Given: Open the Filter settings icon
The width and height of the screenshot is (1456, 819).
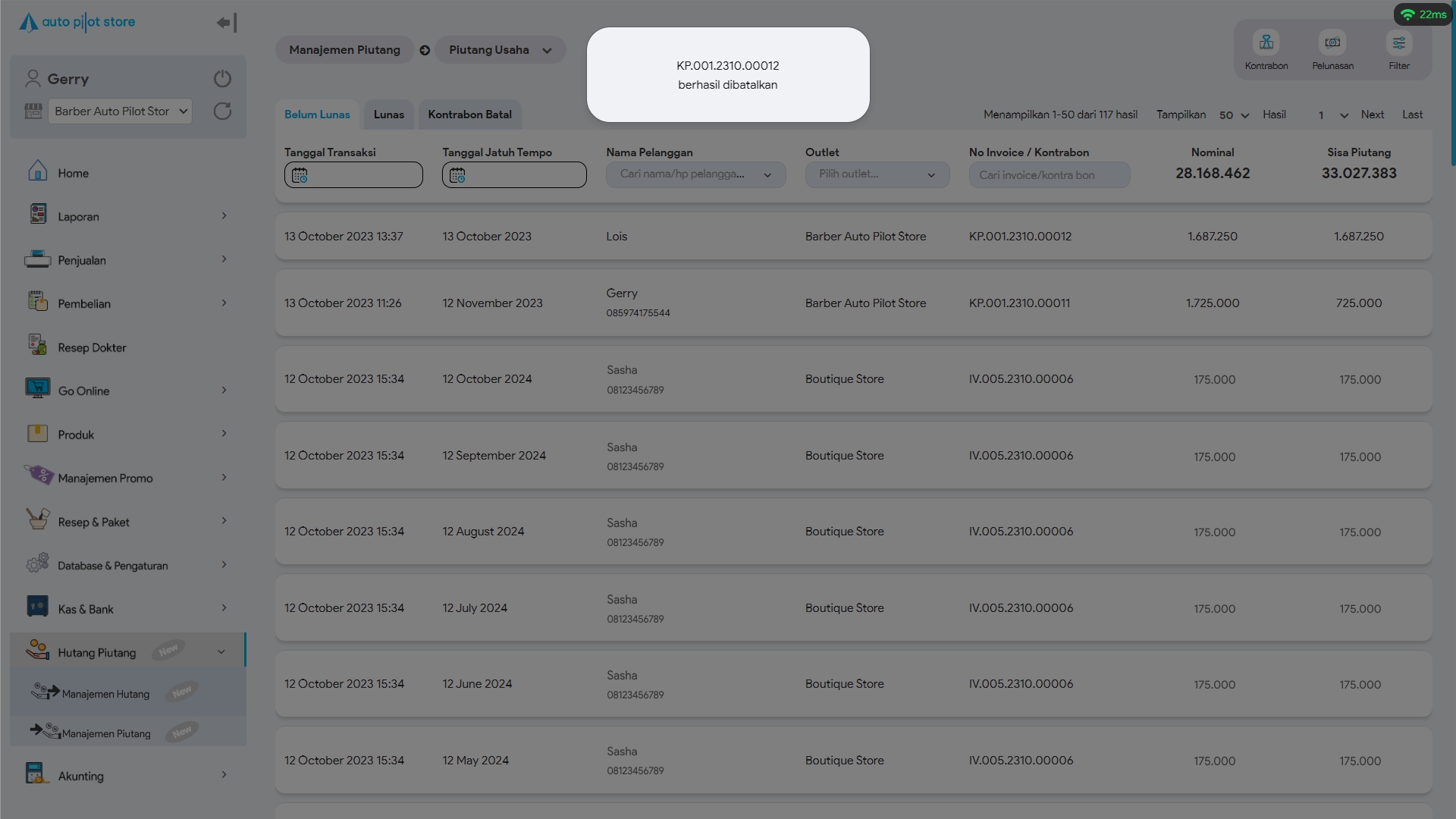Looking at the screenshot, I should click(x=1398, y=43).
